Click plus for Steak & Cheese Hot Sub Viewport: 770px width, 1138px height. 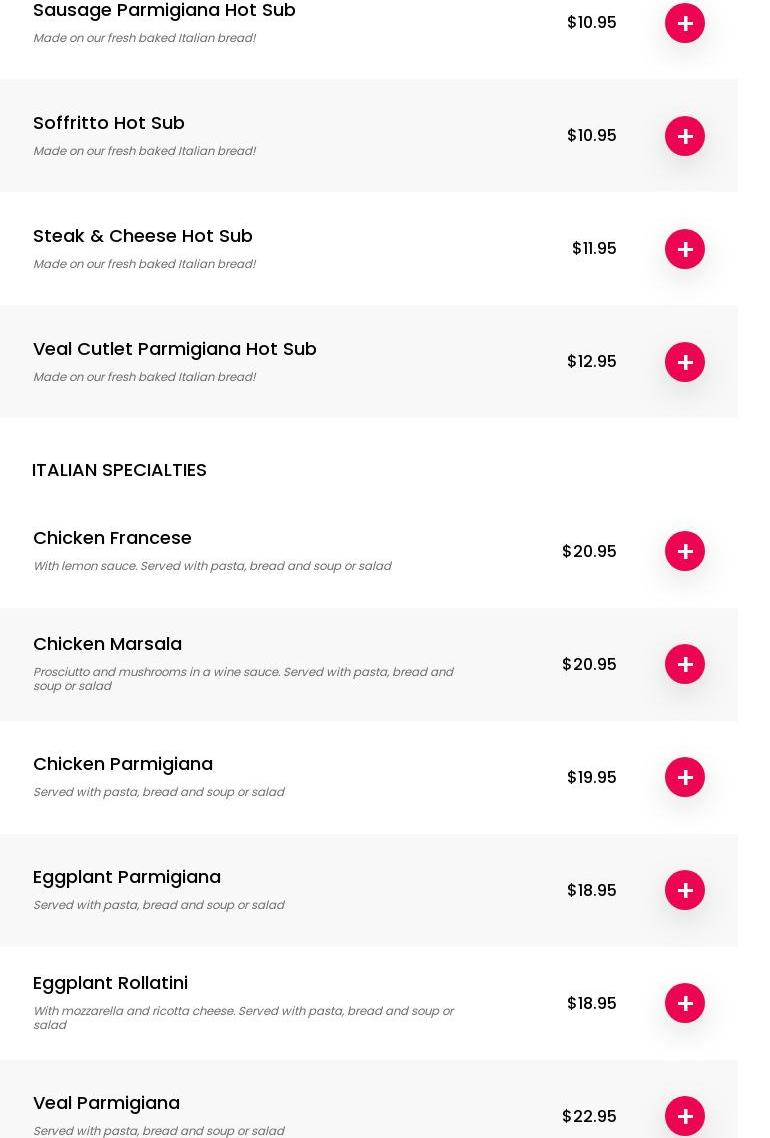[x=685, y=249]
